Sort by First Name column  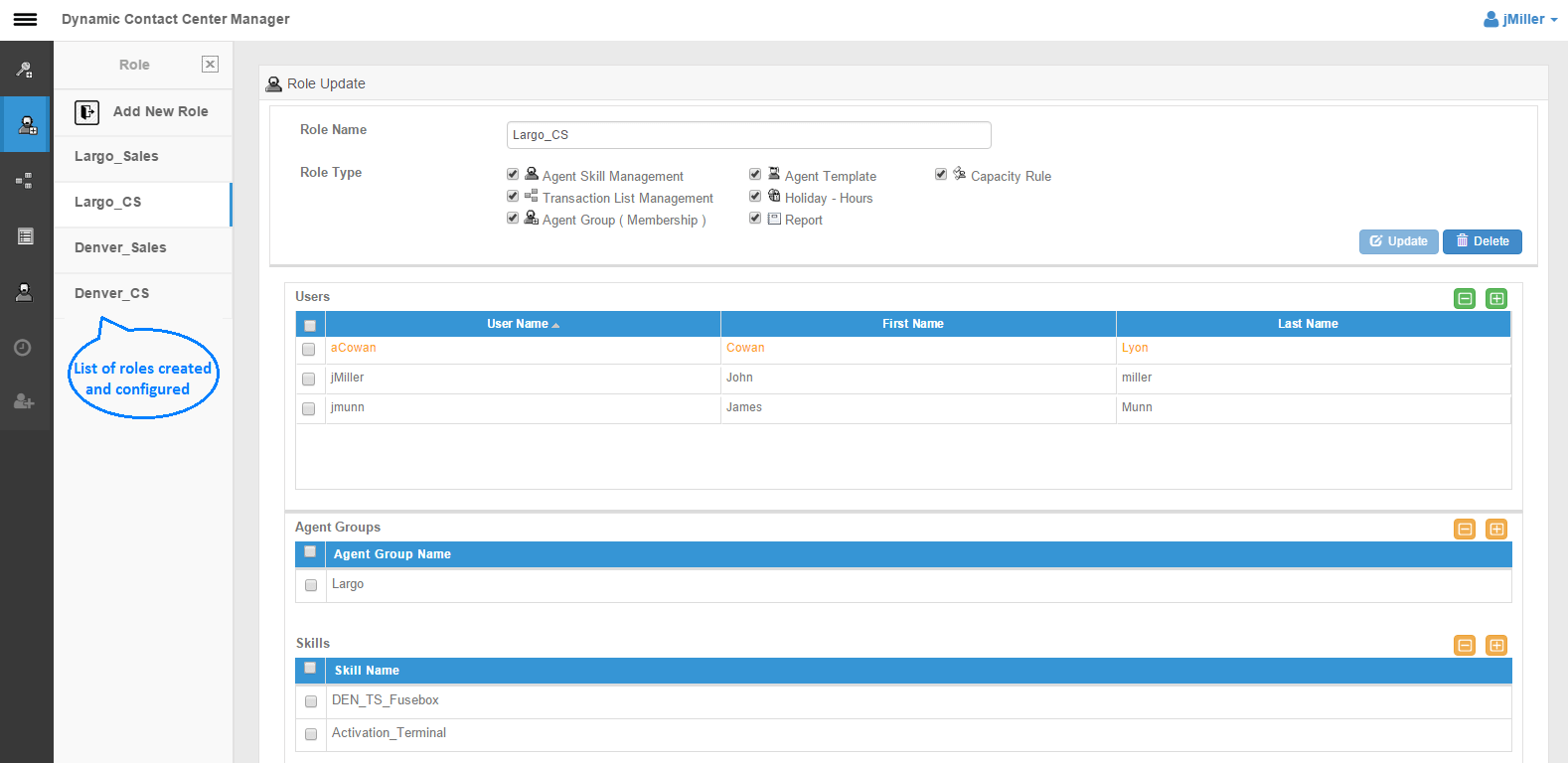(x=918, y=324)
